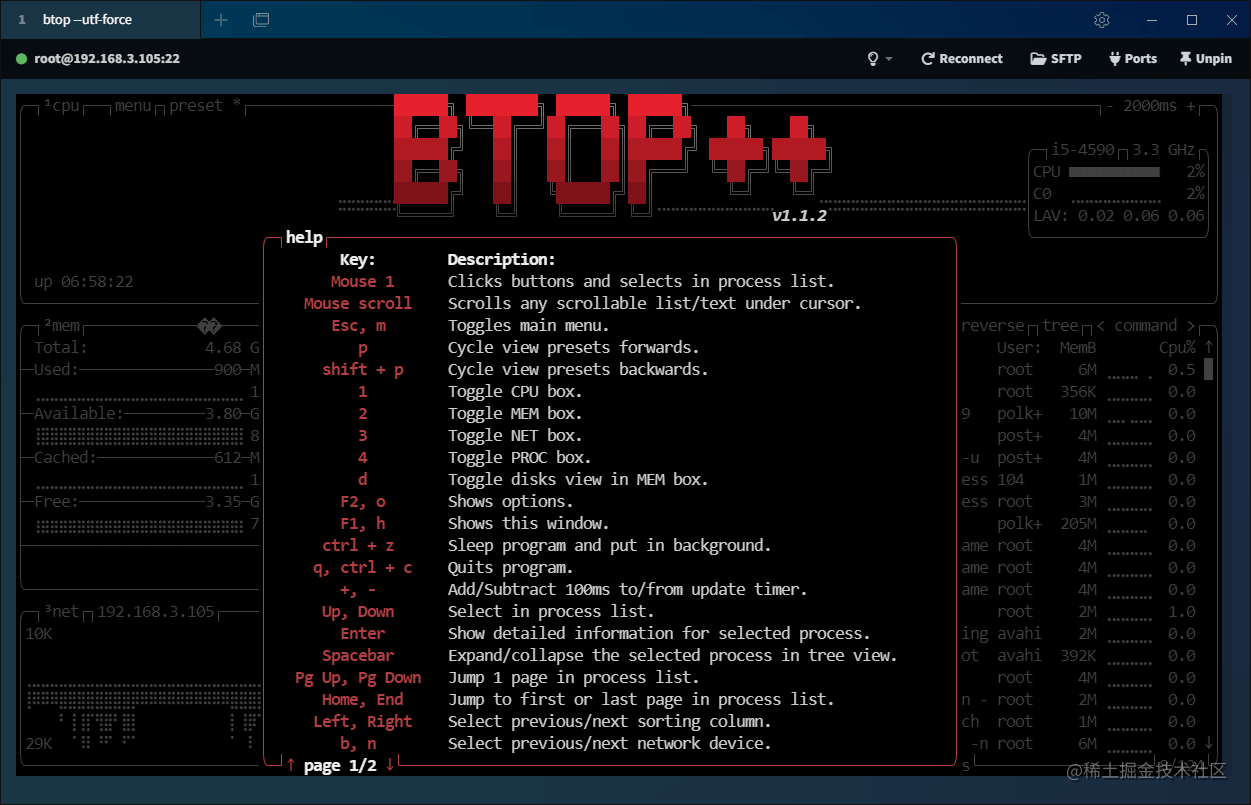Expand the lightbulb dropdown arrow

889,59
